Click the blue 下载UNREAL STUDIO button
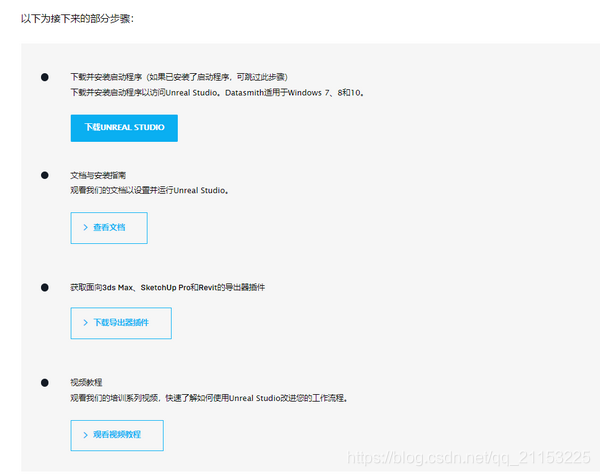The width and height of the screenshot is (600, 476). [x=124, y=128]
